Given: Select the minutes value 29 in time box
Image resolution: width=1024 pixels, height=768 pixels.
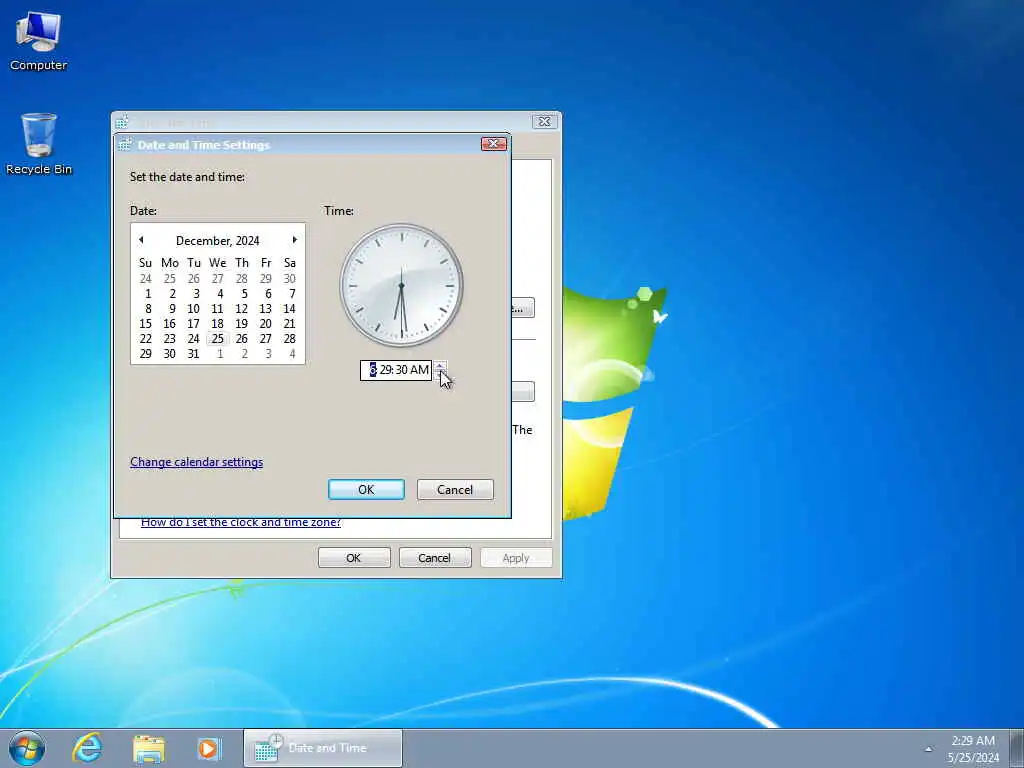Looking at the screenshot, I should tap(386, 370).
